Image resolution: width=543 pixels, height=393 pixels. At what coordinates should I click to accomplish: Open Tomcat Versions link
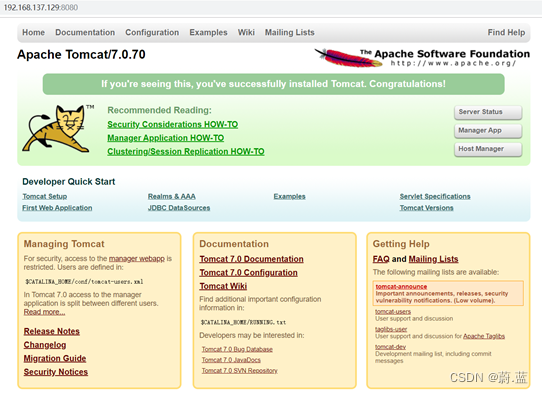coord(427,208)
